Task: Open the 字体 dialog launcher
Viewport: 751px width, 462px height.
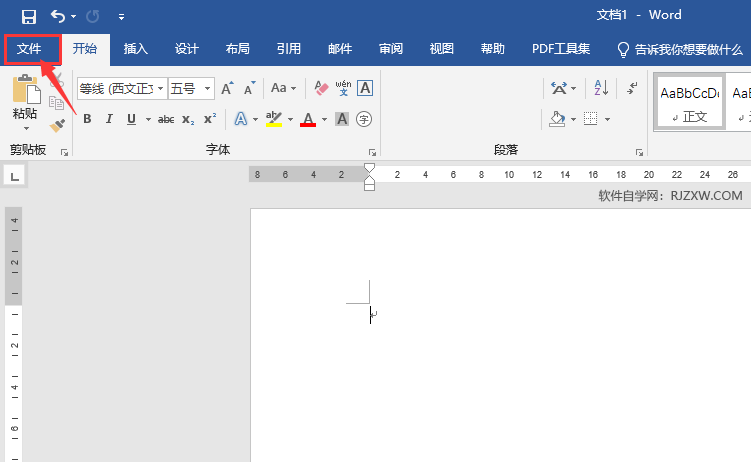Action: 372,152
